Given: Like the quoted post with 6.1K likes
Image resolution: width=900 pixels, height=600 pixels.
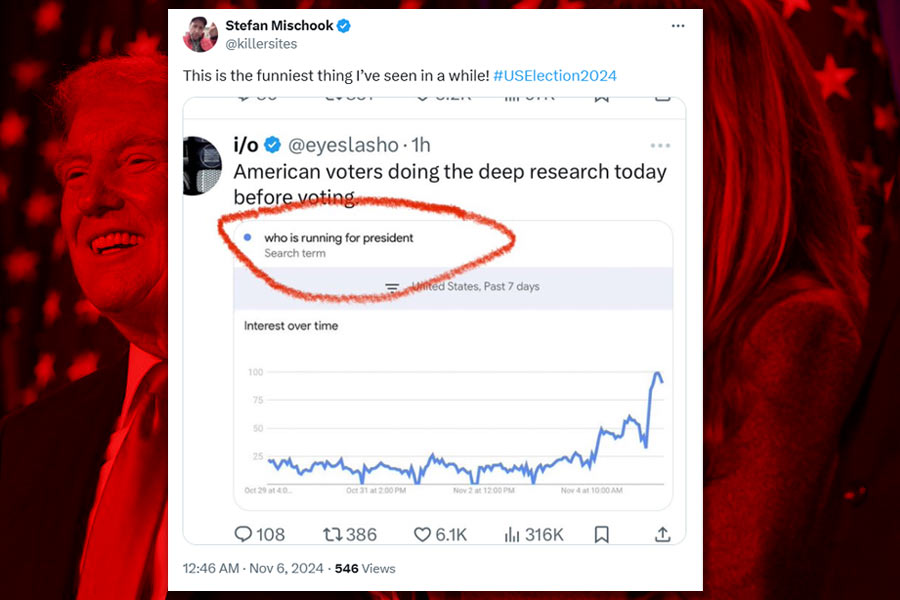Looking at the screenshot, I should click(x=422, y=535).
